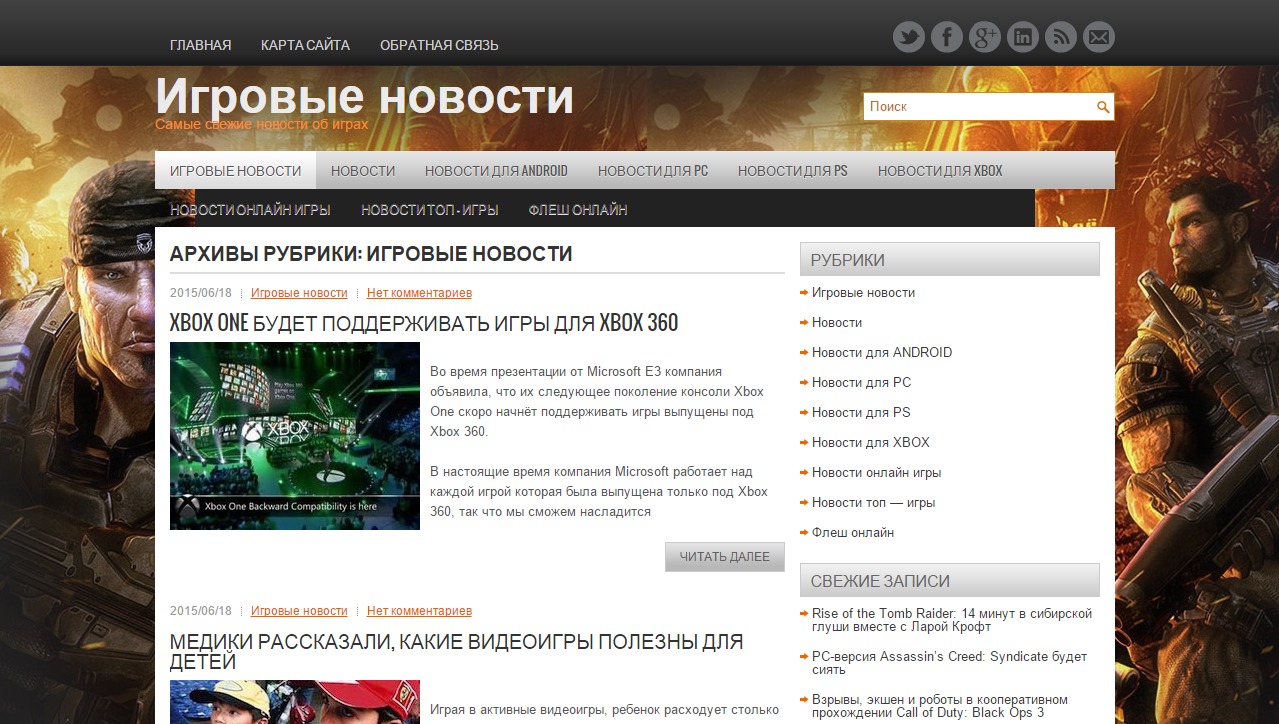Click the Xbox One presentation thumbnail
1279x724 pixels.
(295, 436)
